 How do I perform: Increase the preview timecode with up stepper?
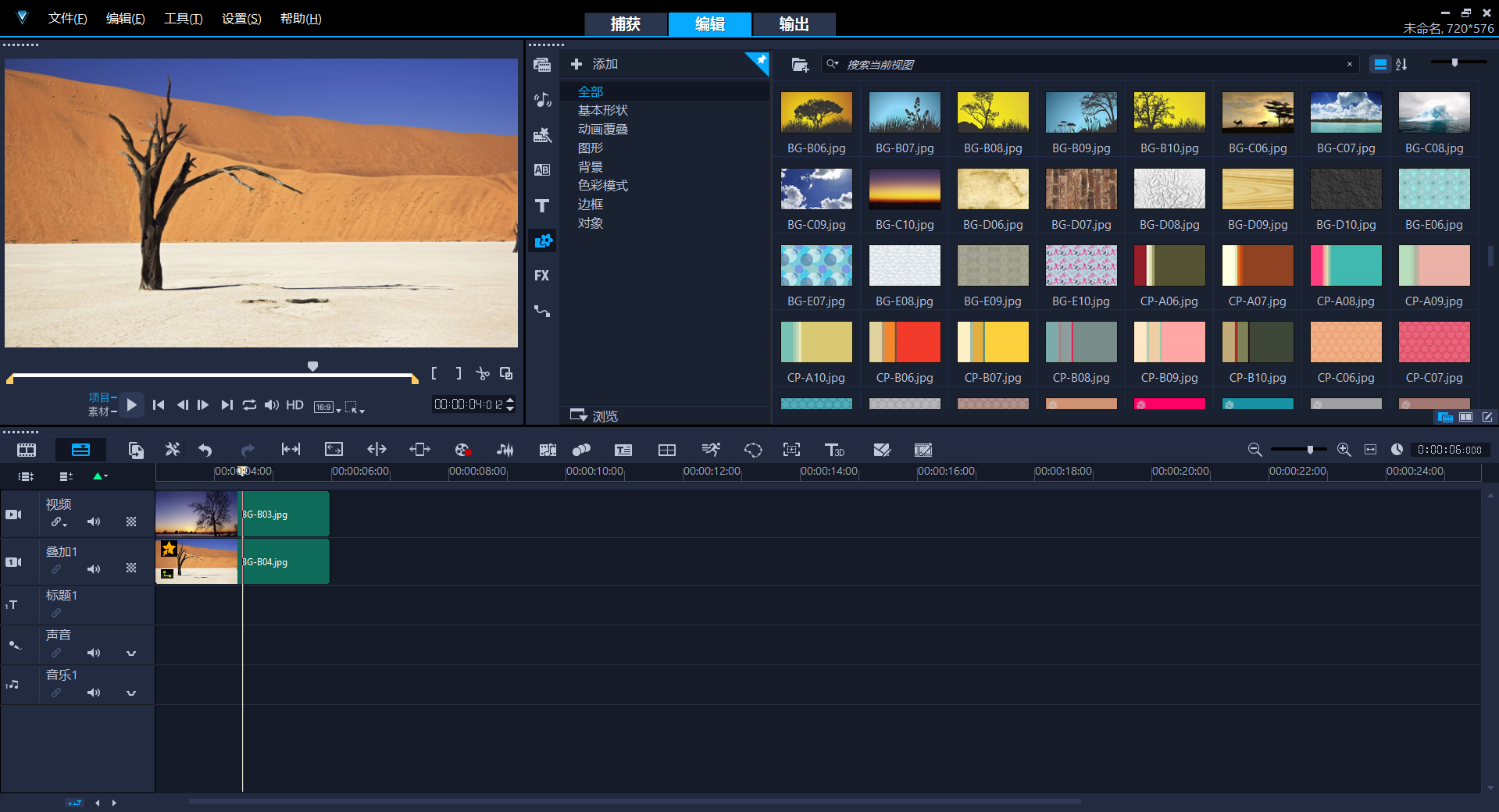[510, 401]
